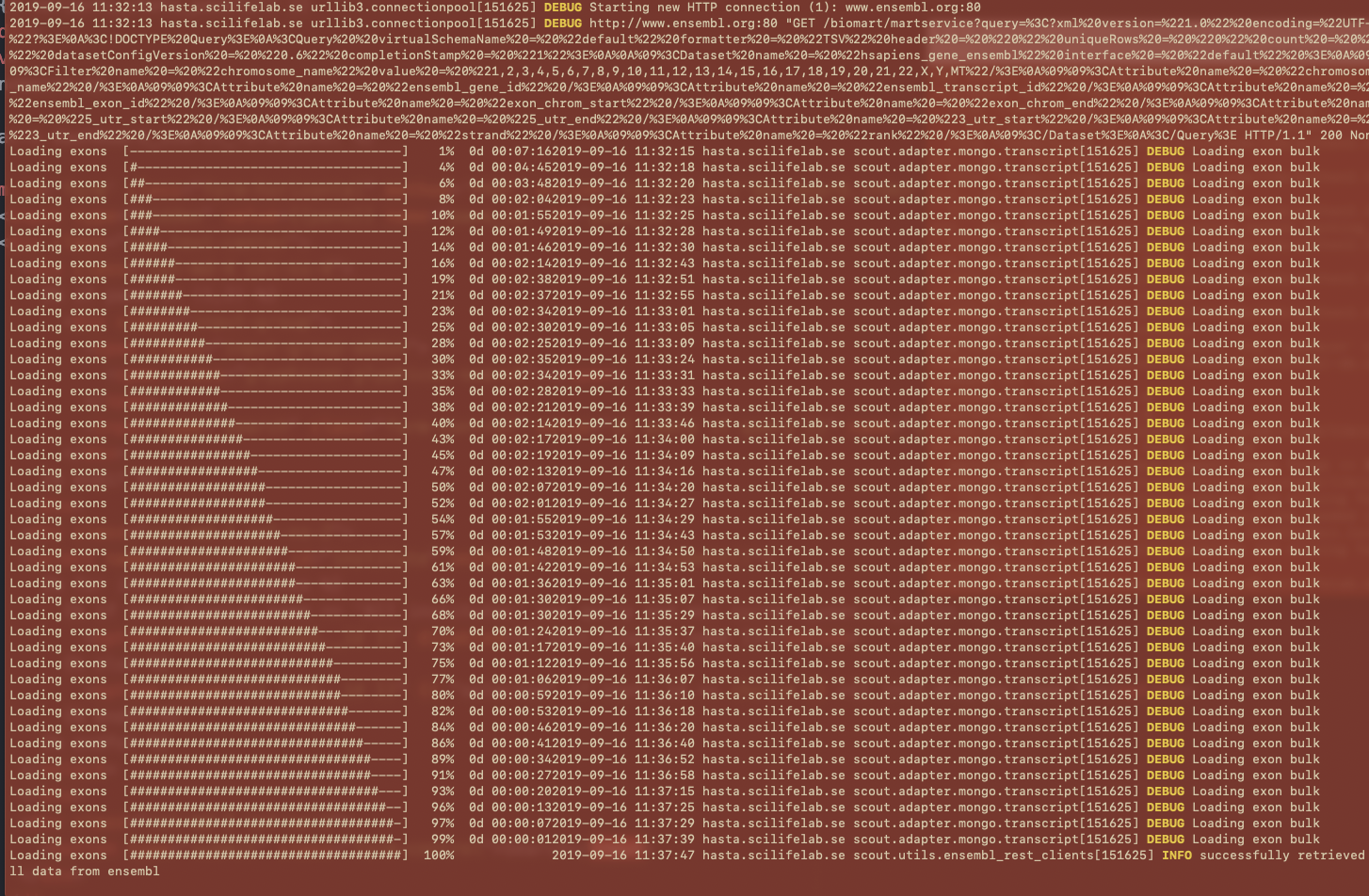1369x896 pixels.
Task: Click 'Loading exons' label on the 10% row
Action: tap(58, 216)
